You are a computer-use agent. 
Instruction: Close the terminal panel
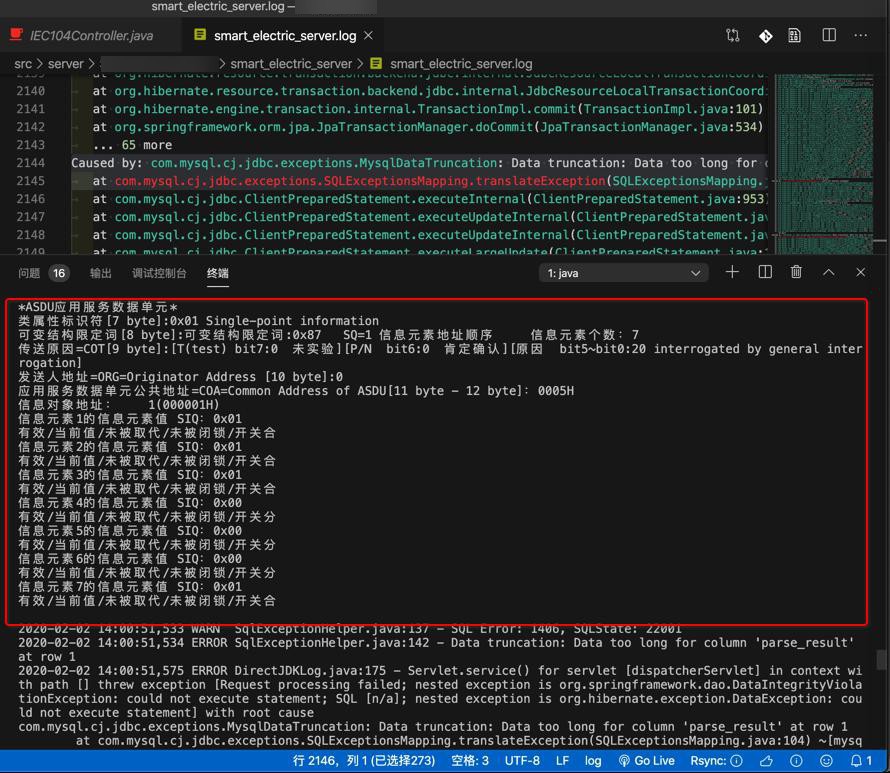coord(861,272)
